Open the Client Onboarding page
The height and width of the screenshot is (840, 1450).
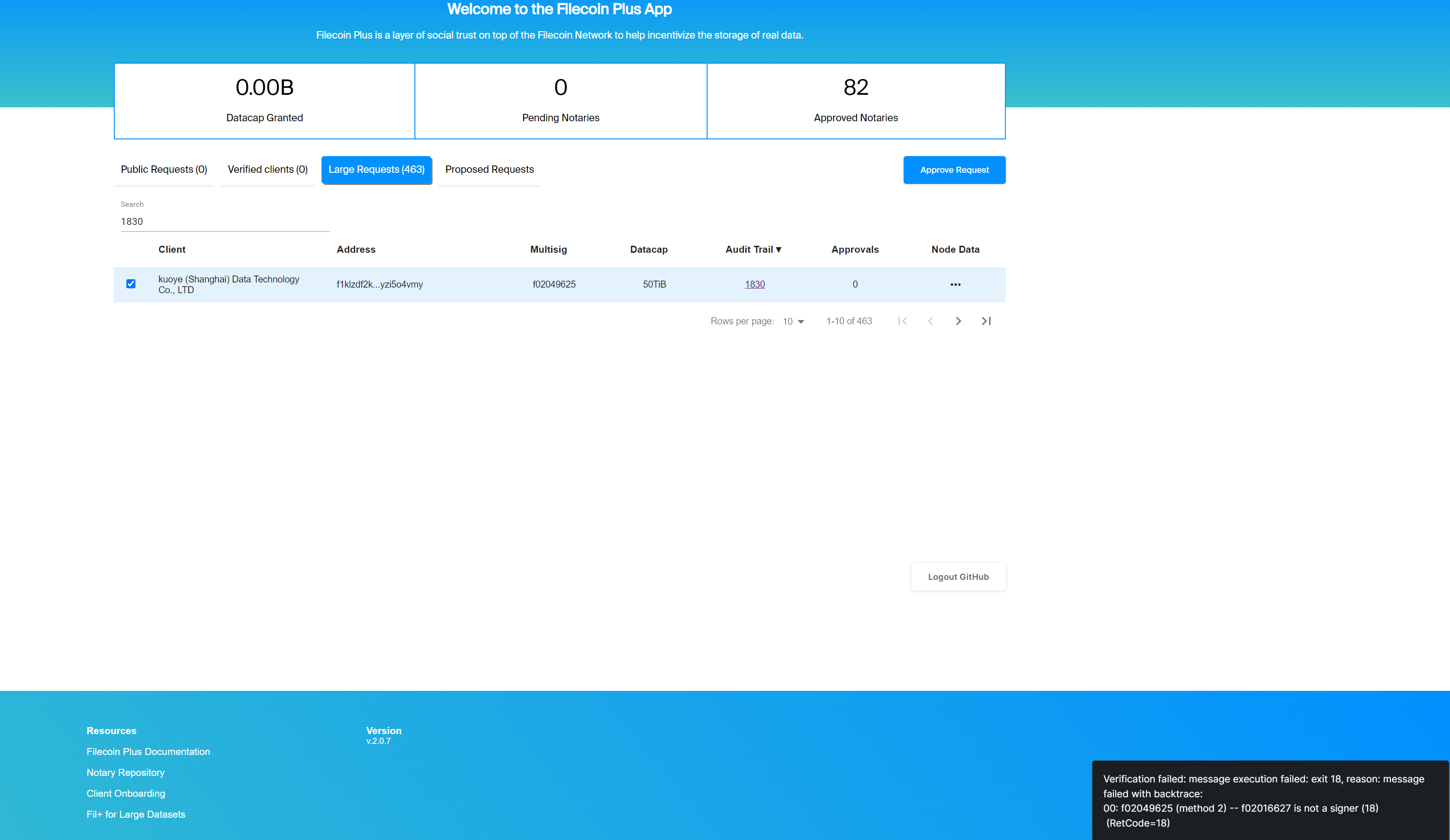click(x=125, y=793)
